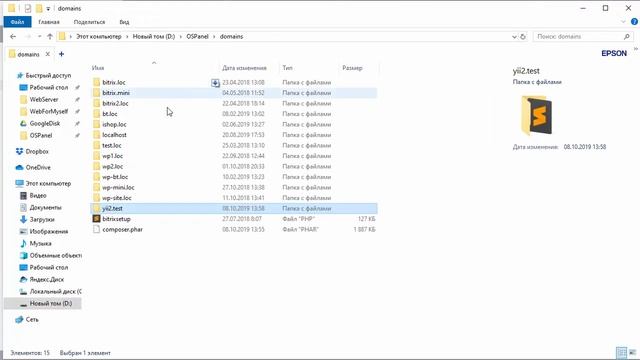
Task: Go up one folder level
Action: 50,37
